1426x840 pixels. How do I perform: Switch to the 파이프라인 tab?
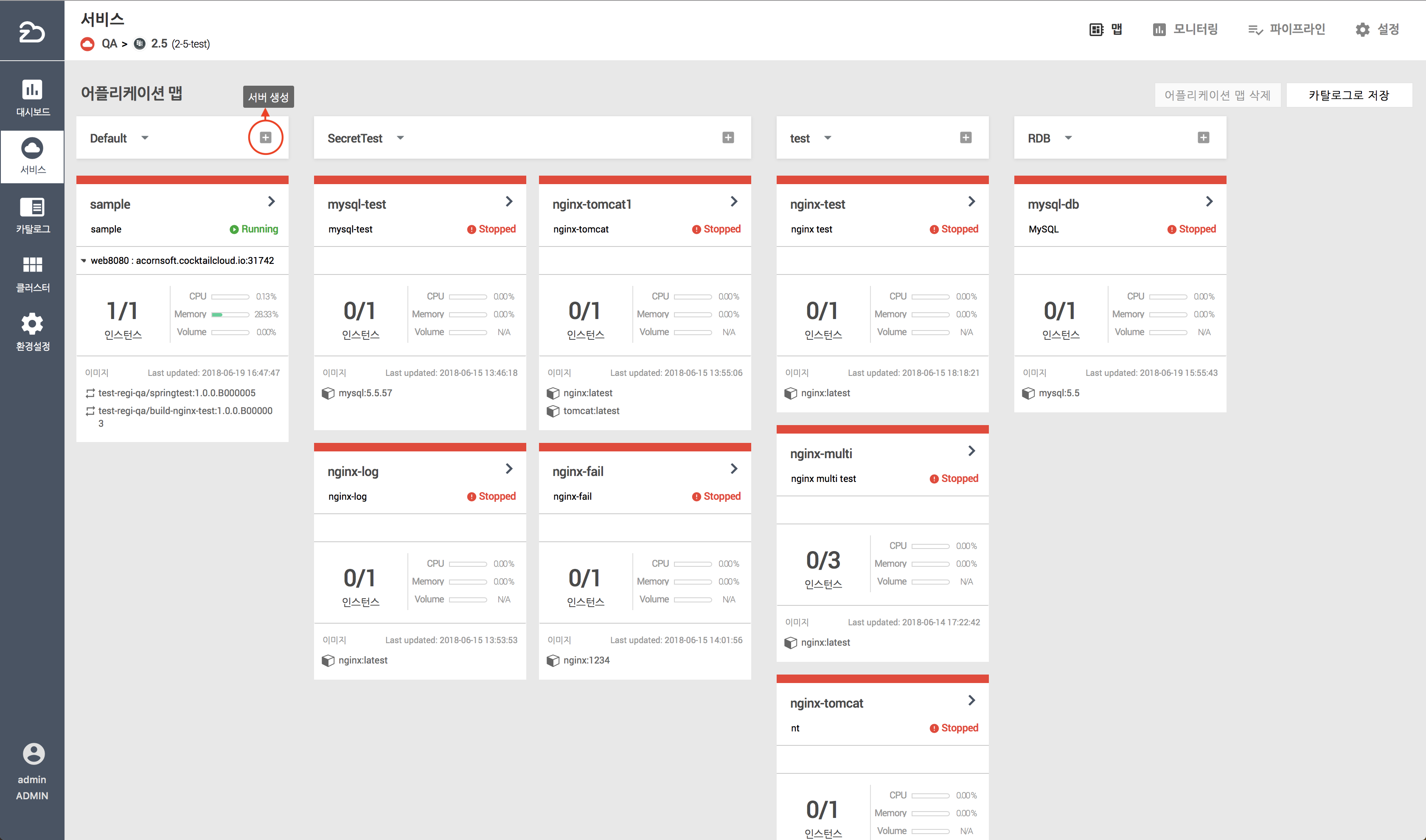point(1286,29)
